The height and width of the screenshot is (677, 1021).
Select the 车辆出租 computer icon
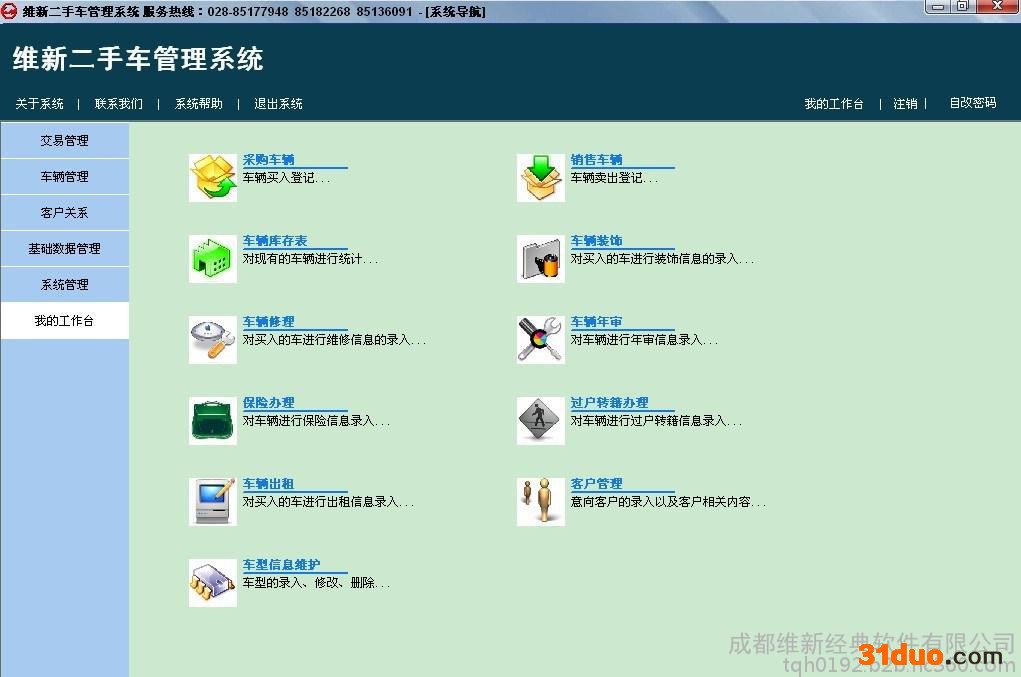[x=213, y=502]
